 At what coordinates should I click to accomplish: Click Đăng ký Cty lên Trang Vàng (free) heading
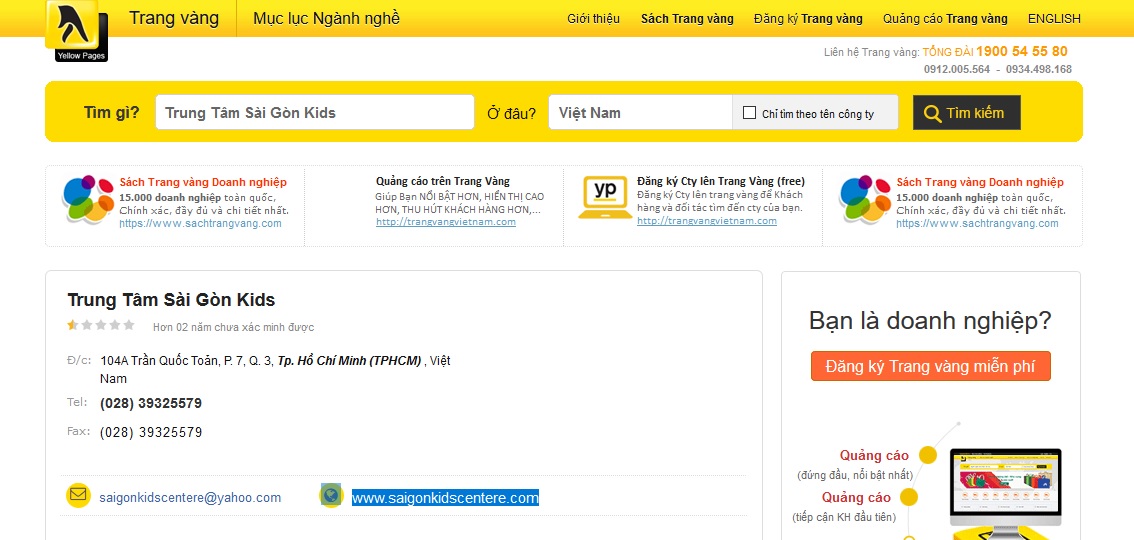(x=721, y=181)
